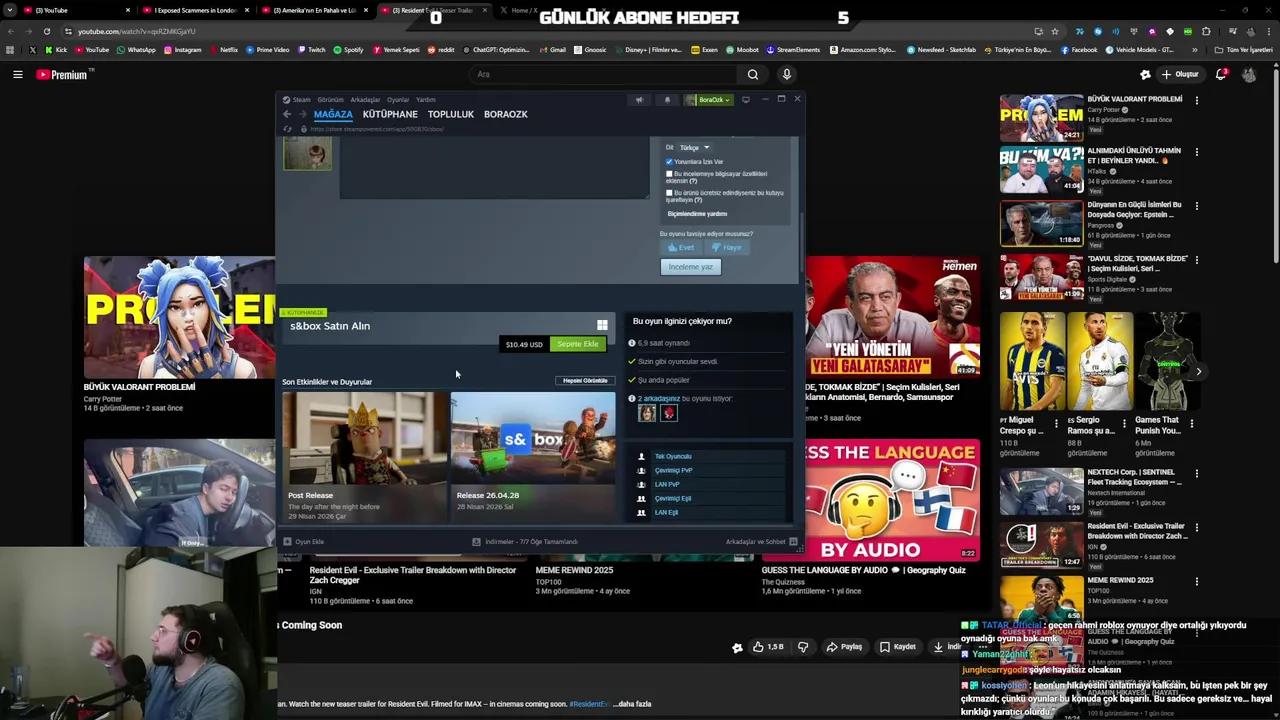
Task: Open options for MEME REWIND 2025 sidebar video
Action: (x=1196, y=581)
